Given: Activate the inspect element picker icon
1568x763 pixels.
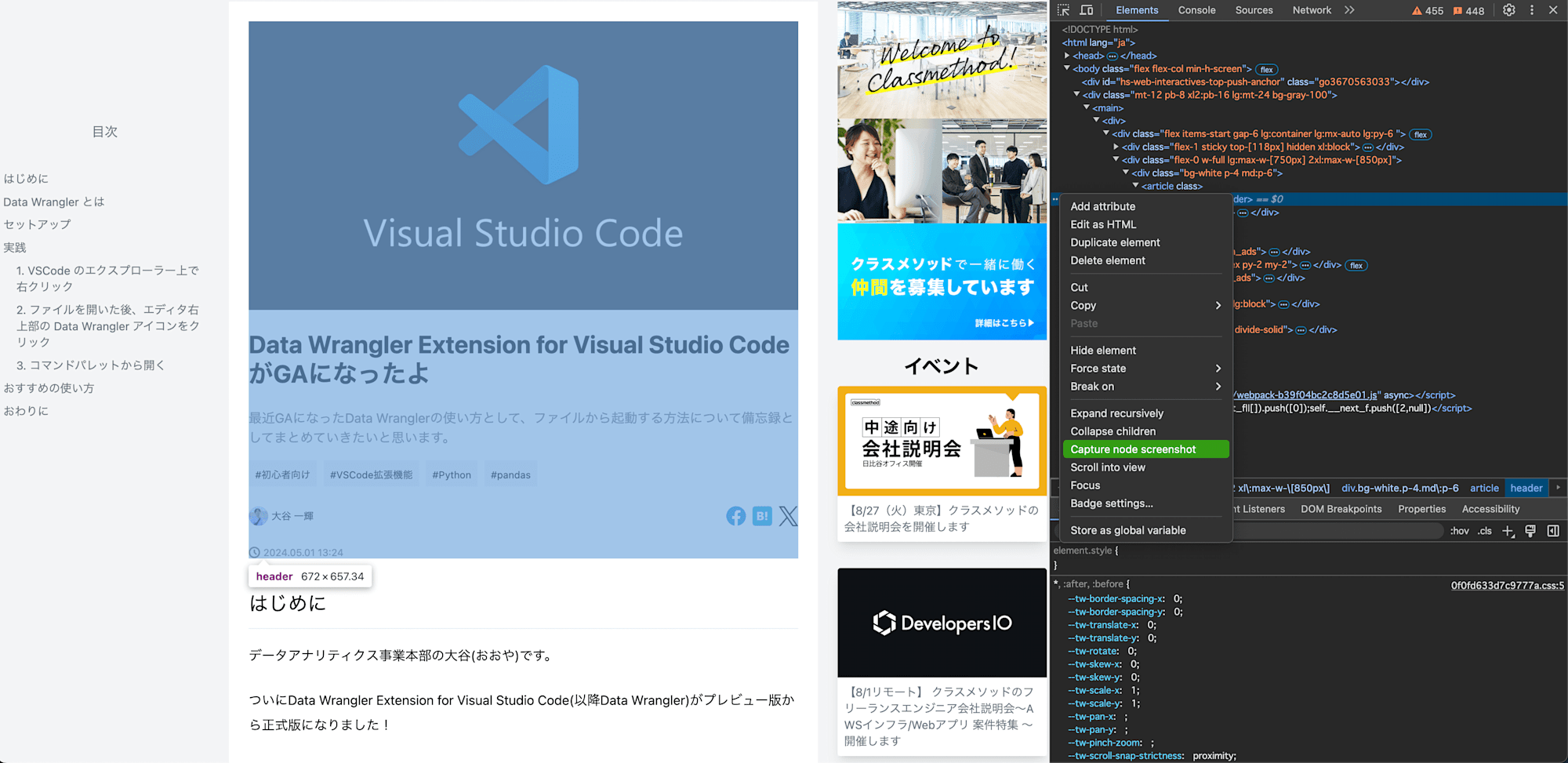Looking at the screenshot, I should point(1063,10).
